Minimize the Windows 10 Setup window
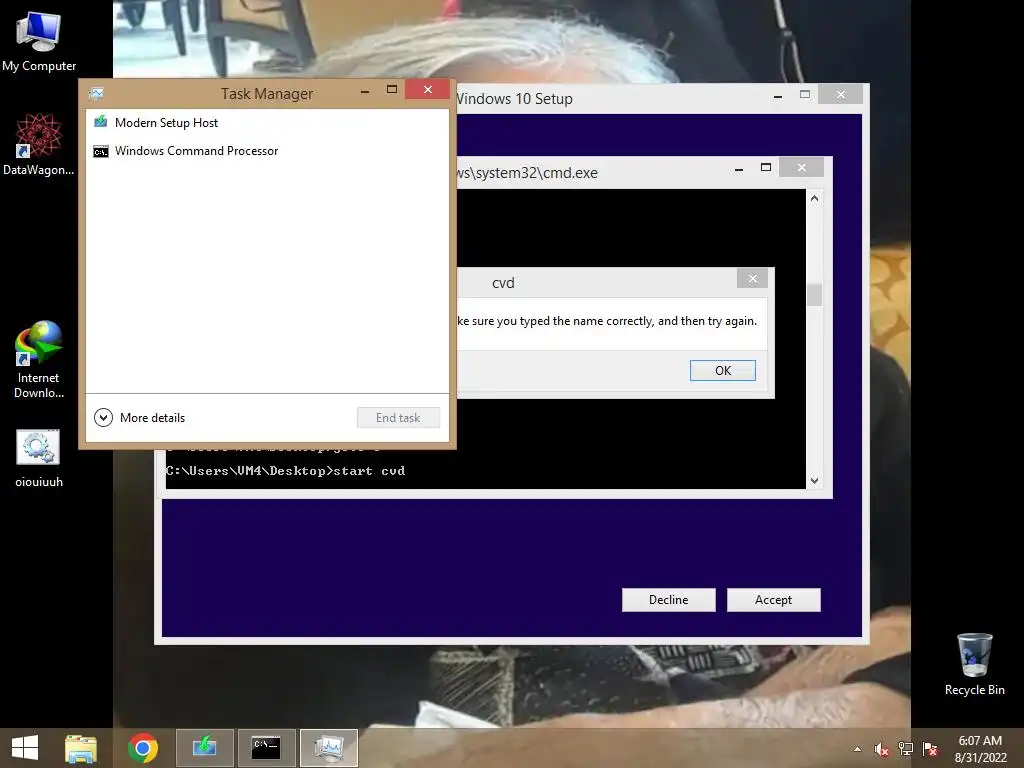Screen dimensions: 1024x768 (x=778, y=97)
